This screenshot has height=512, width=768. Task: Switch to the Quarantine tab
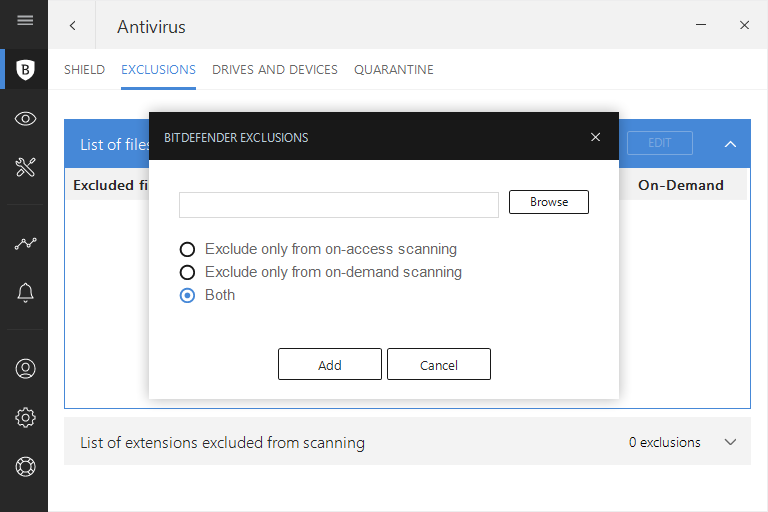pos(394,70)
